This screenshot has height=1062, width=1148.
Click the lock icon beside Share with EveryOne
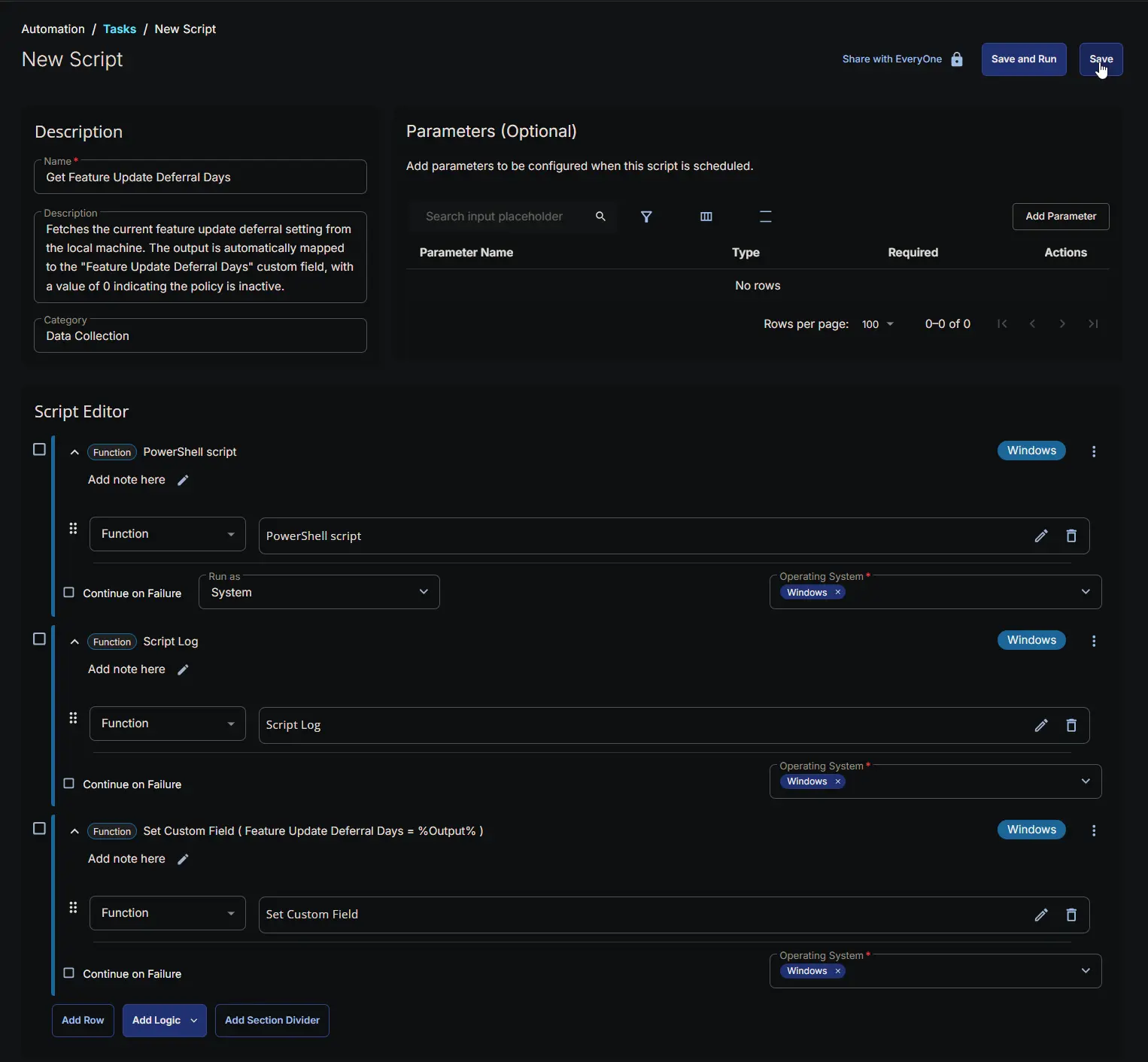tap(957, 59)
